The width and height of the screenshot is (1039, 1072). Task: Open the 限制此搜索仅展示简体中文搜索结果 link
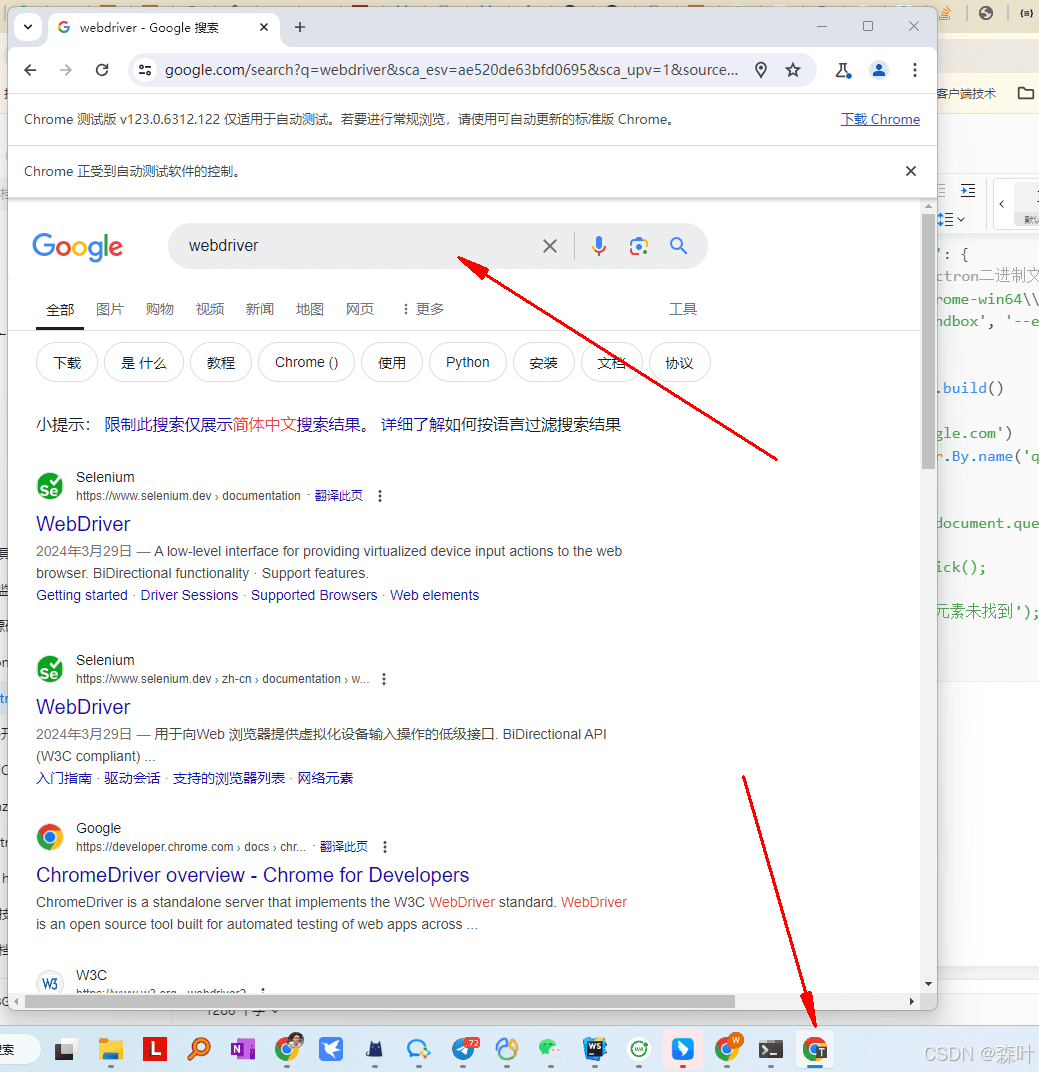click(x=232, y=425)
